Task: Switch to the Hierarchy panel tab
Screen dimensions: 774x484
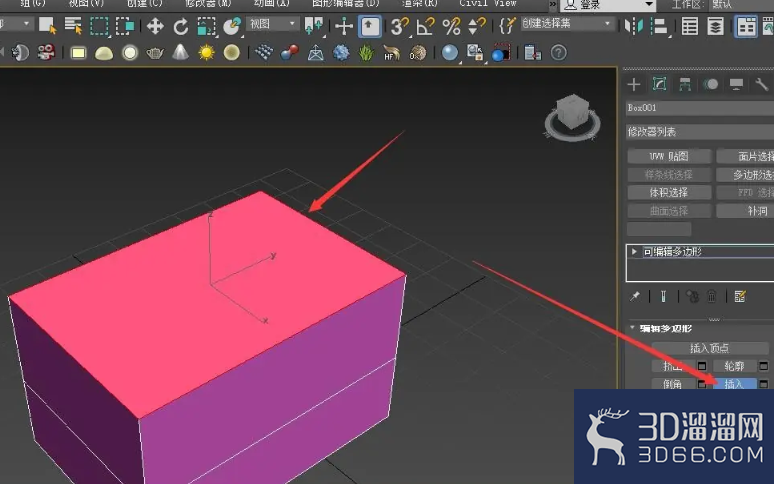Action: click(x=685, y=84)
